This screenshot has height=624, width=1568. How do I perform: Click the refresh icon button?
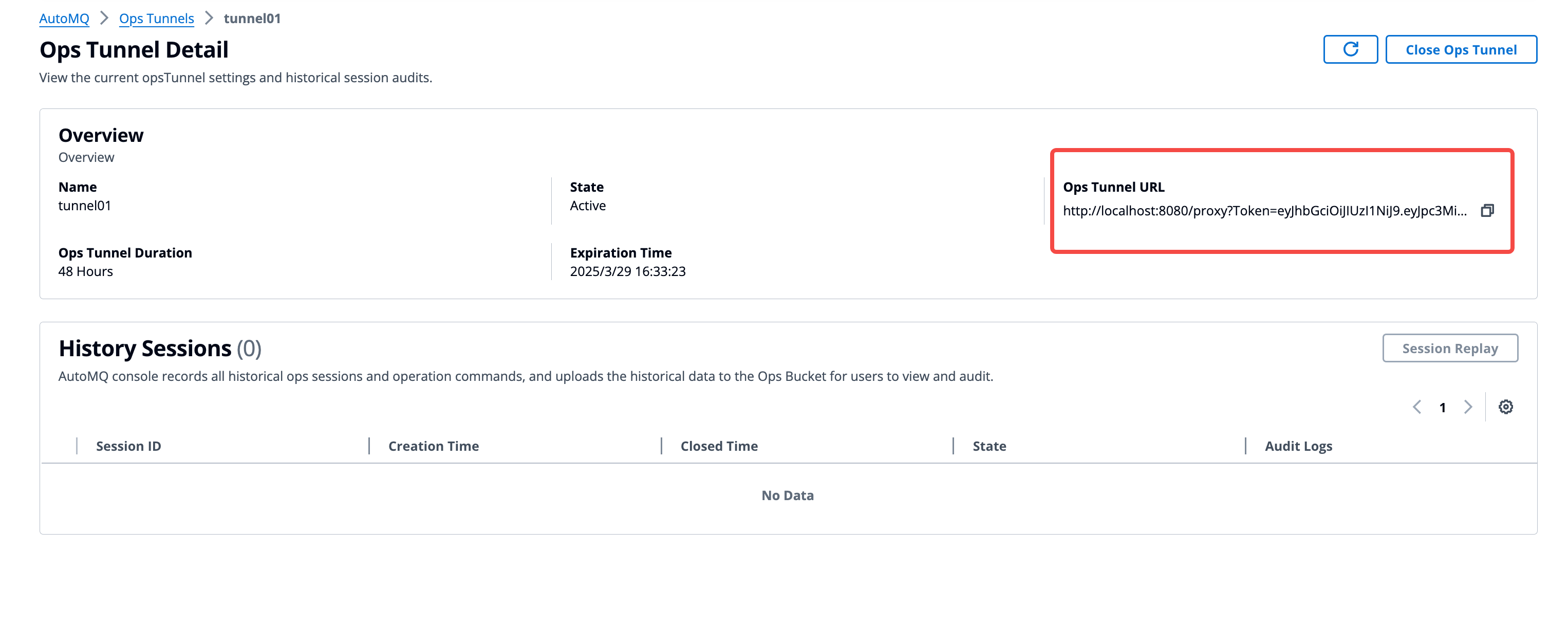coord(1350,49)
